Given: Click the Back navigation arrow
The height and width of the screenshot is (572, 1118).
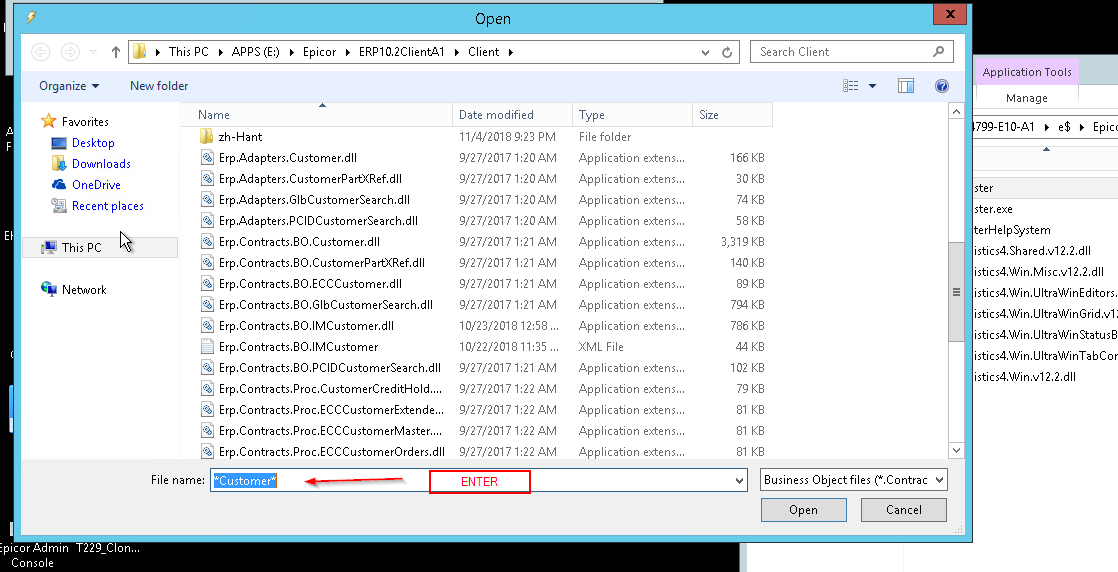Looking at the screenshot, I should (41, 52).
